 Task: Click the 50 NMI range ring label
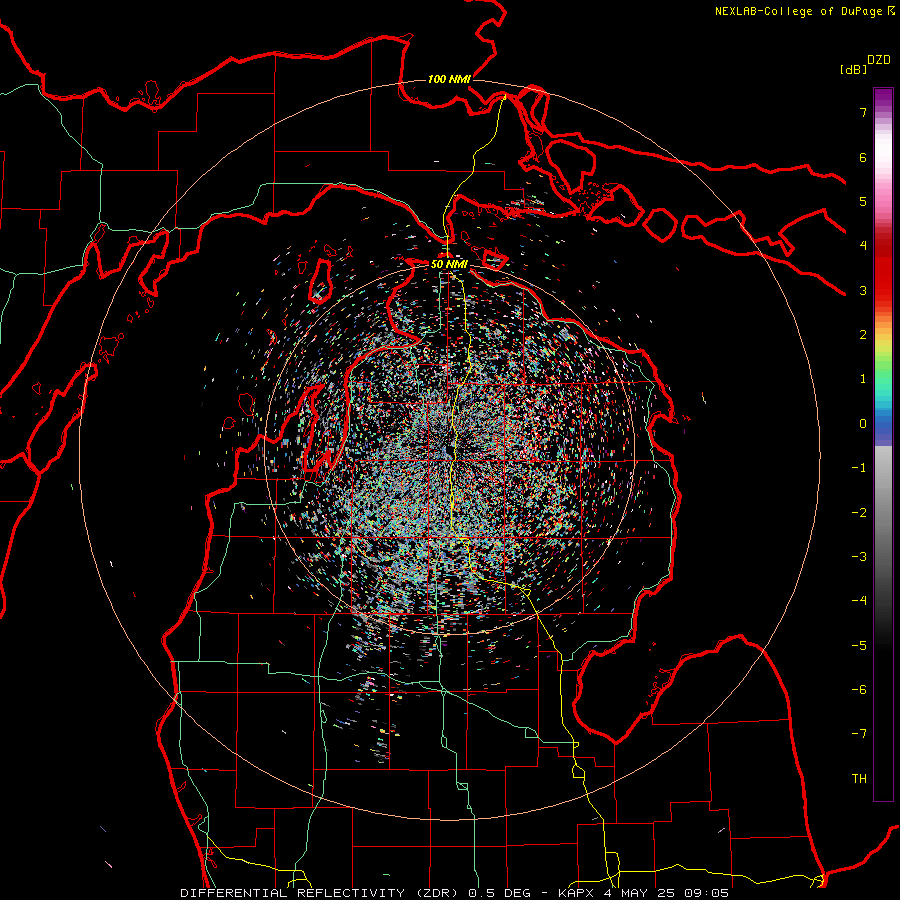coord(449,264)
